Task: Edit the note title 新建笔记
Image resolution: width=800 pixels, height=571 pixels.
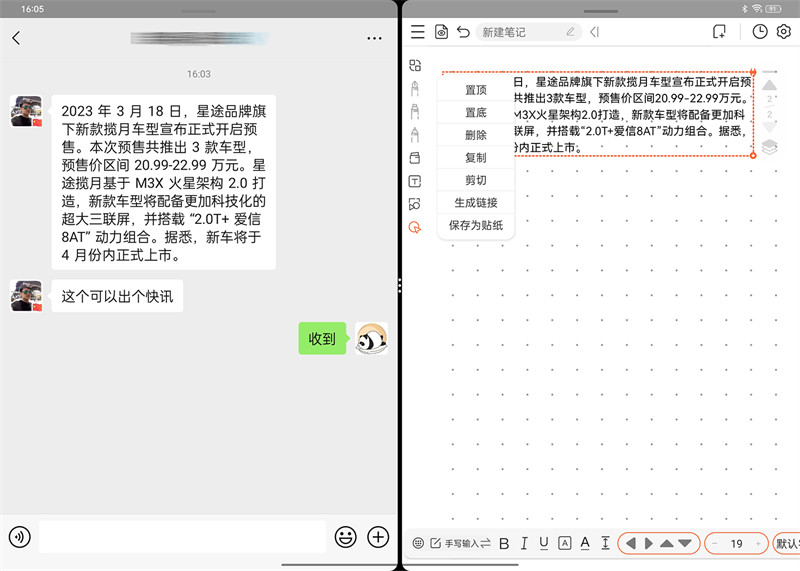Action: [529, 32]
